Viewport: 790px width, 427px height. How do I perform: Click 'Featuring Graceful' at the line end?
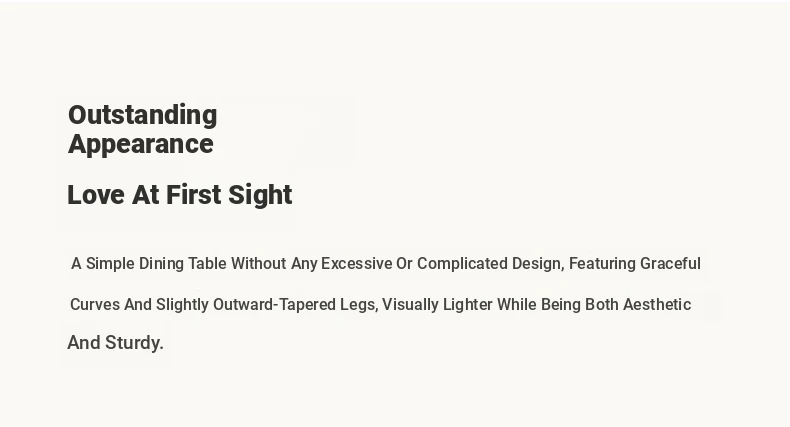pyautogui.click(x=635, y=264)
